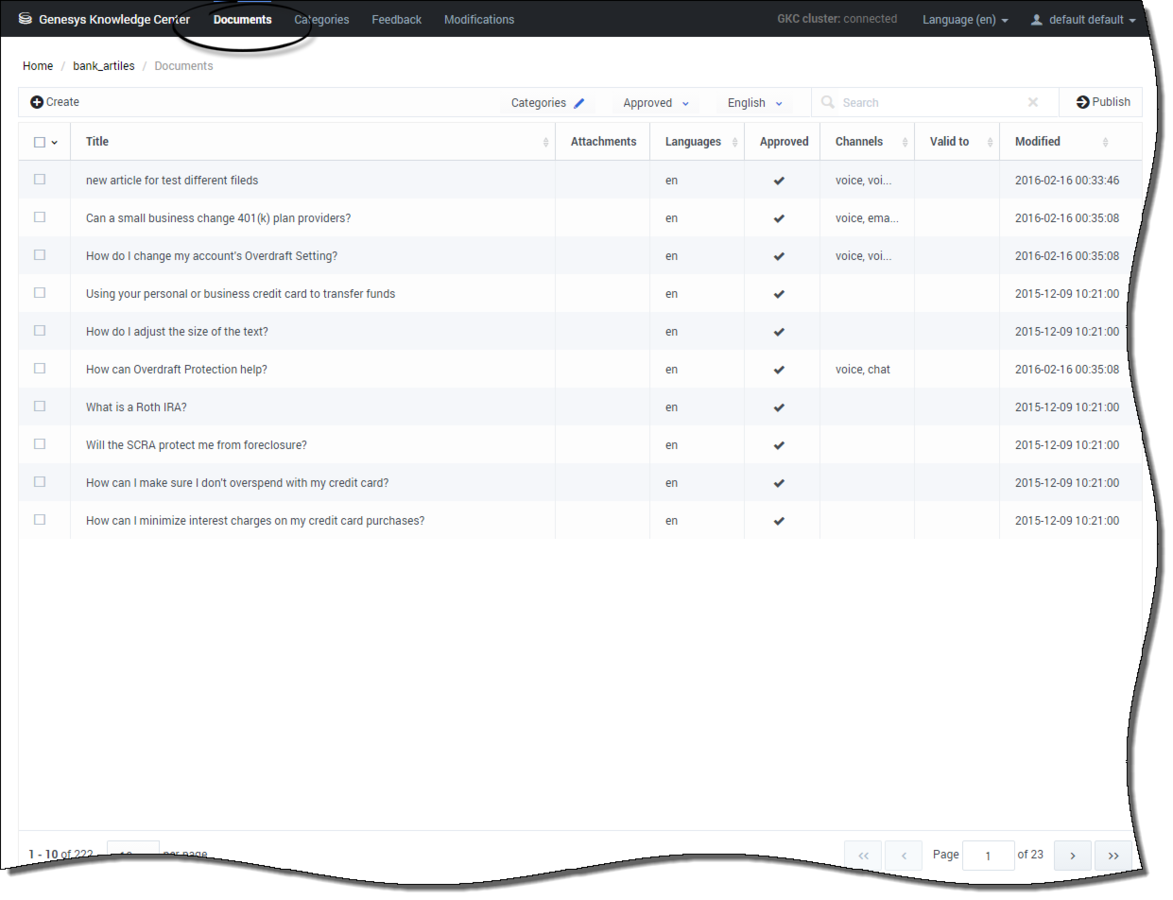Click the Approved column header
This screenshot has width=1173, height=900.
(x=784, y=142)
